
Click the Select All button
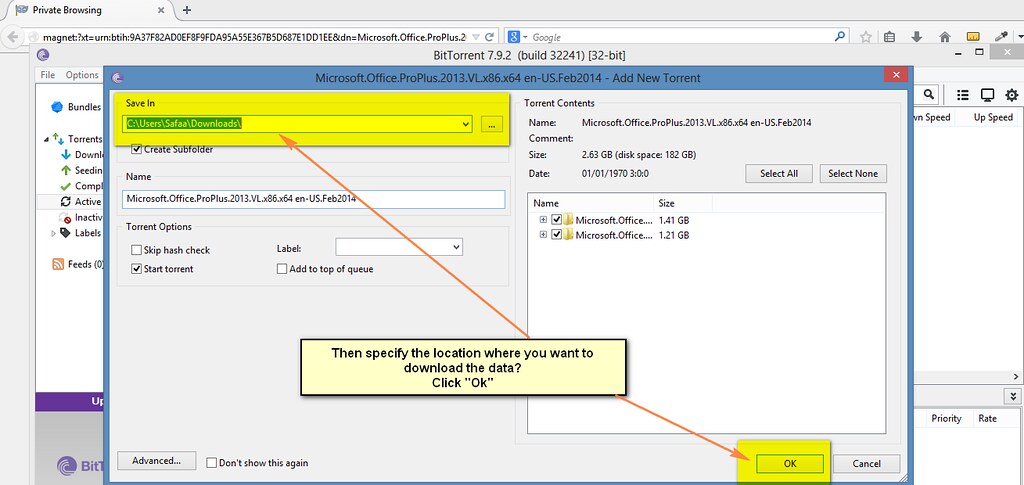tap(778, 174)
